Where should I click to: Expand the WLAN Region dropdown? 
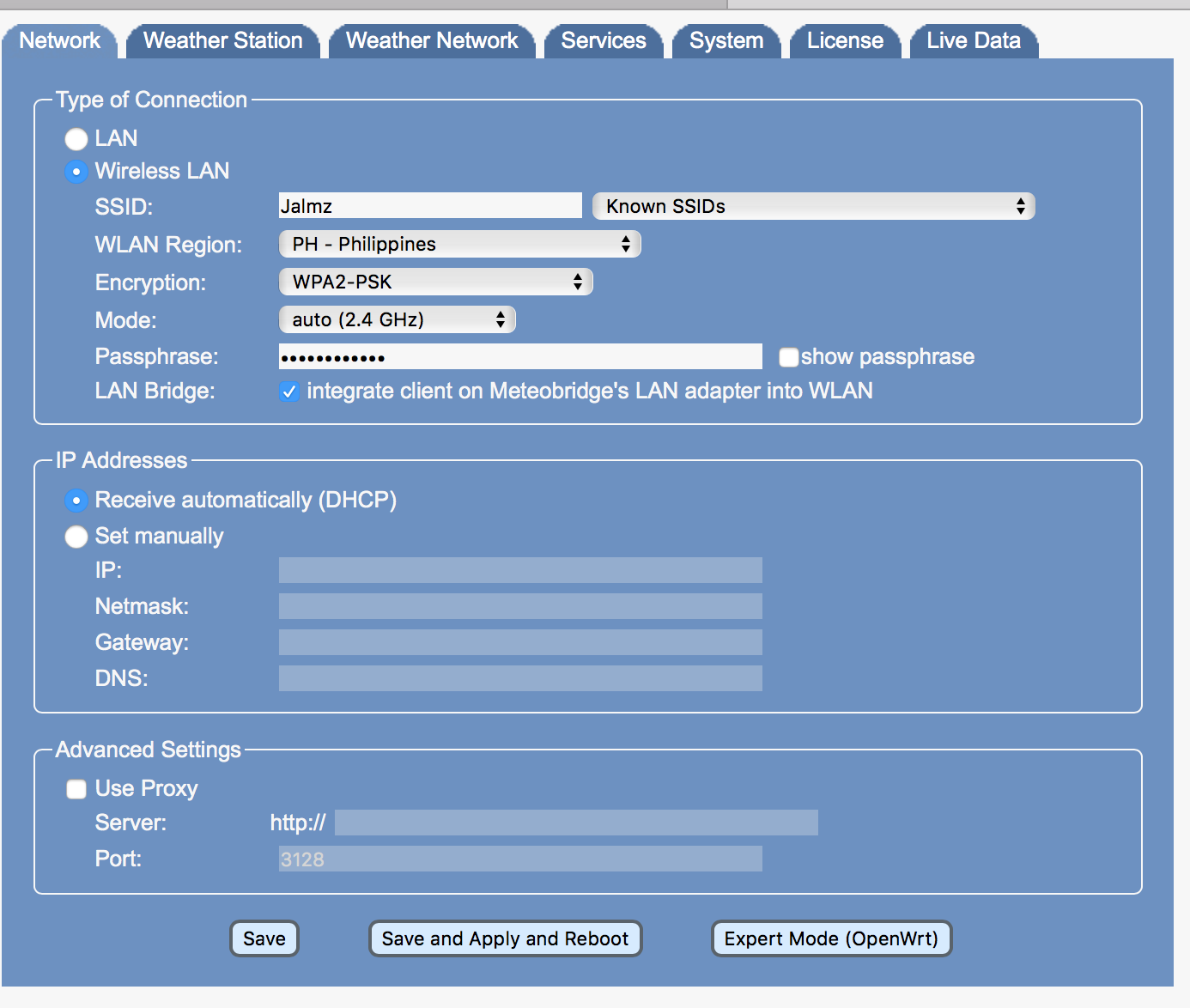[x=459, y=244]
